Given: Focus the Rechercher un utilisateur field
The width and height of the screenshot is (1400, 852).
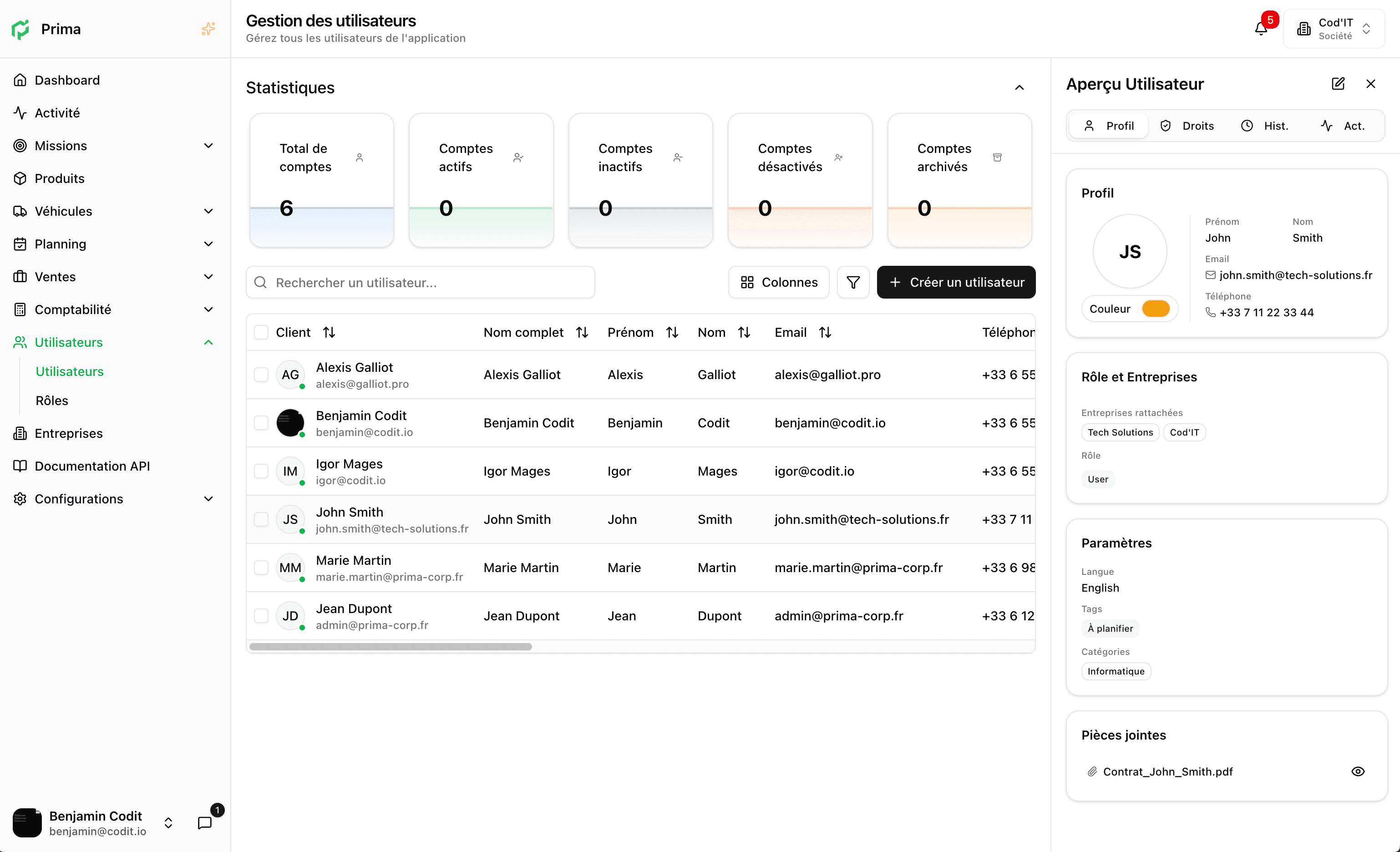Looking at the screenshot, I should click(421, 282).
